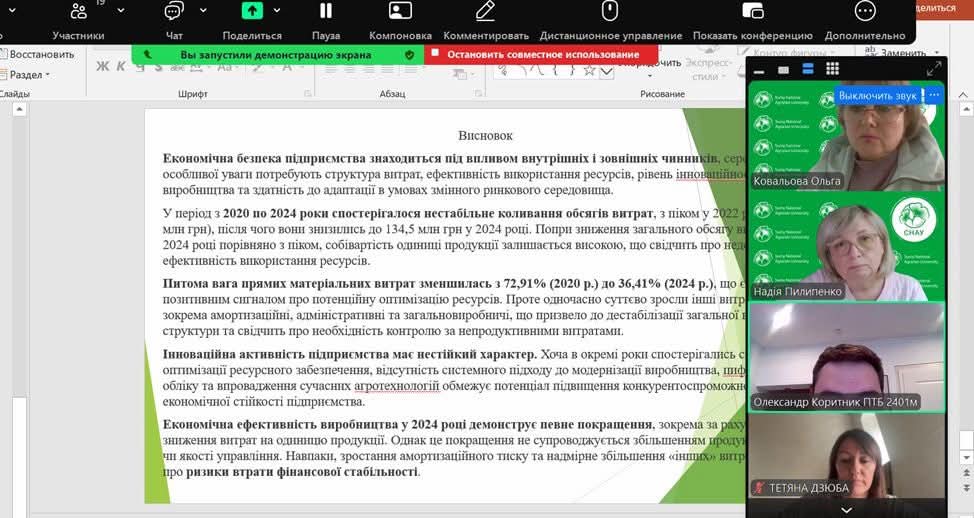This screenshot has height=518, width=974.
Task: Minimize the video panel to a strip
Action: coord(759,69)
